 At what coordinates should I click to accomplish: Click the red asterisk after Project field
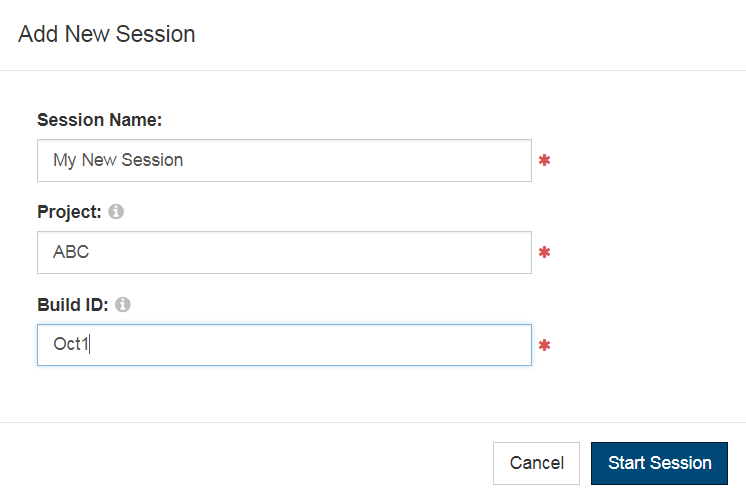pos(544,252)
